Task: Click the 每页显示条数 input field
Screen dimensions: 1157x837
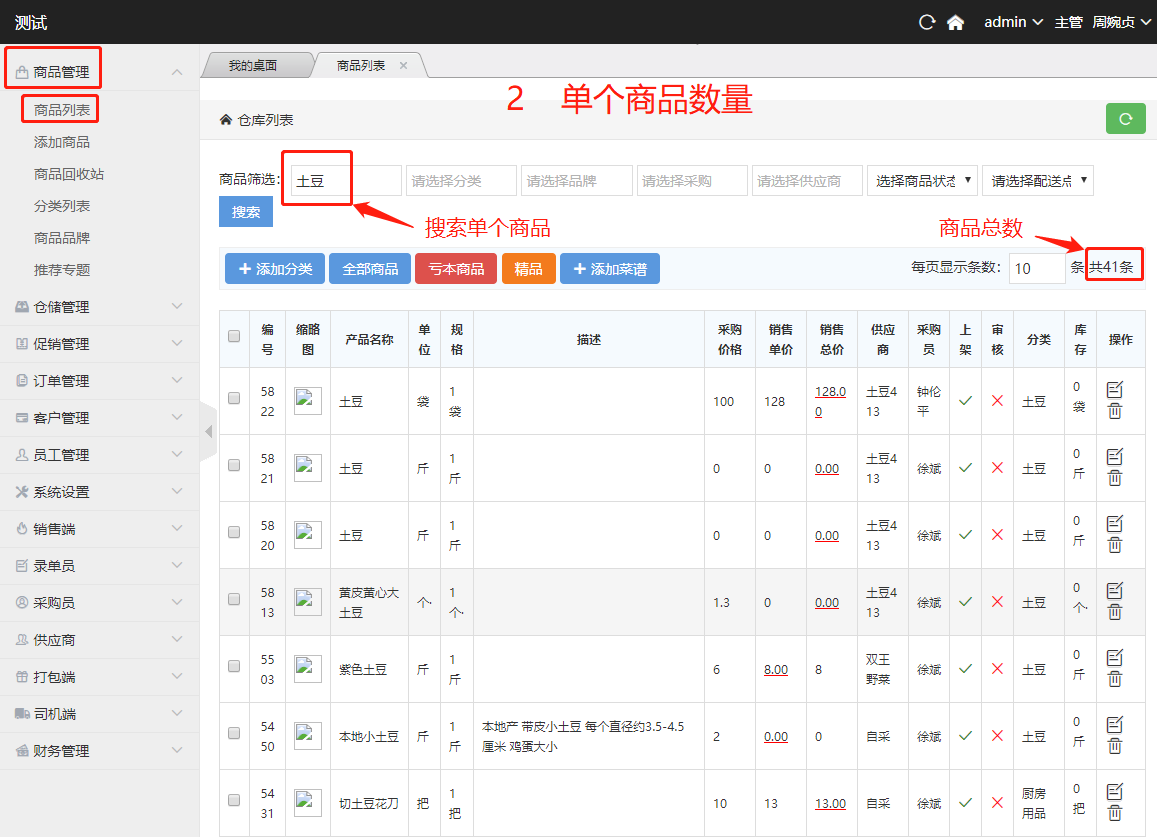Action: (x=1036, y=268)
